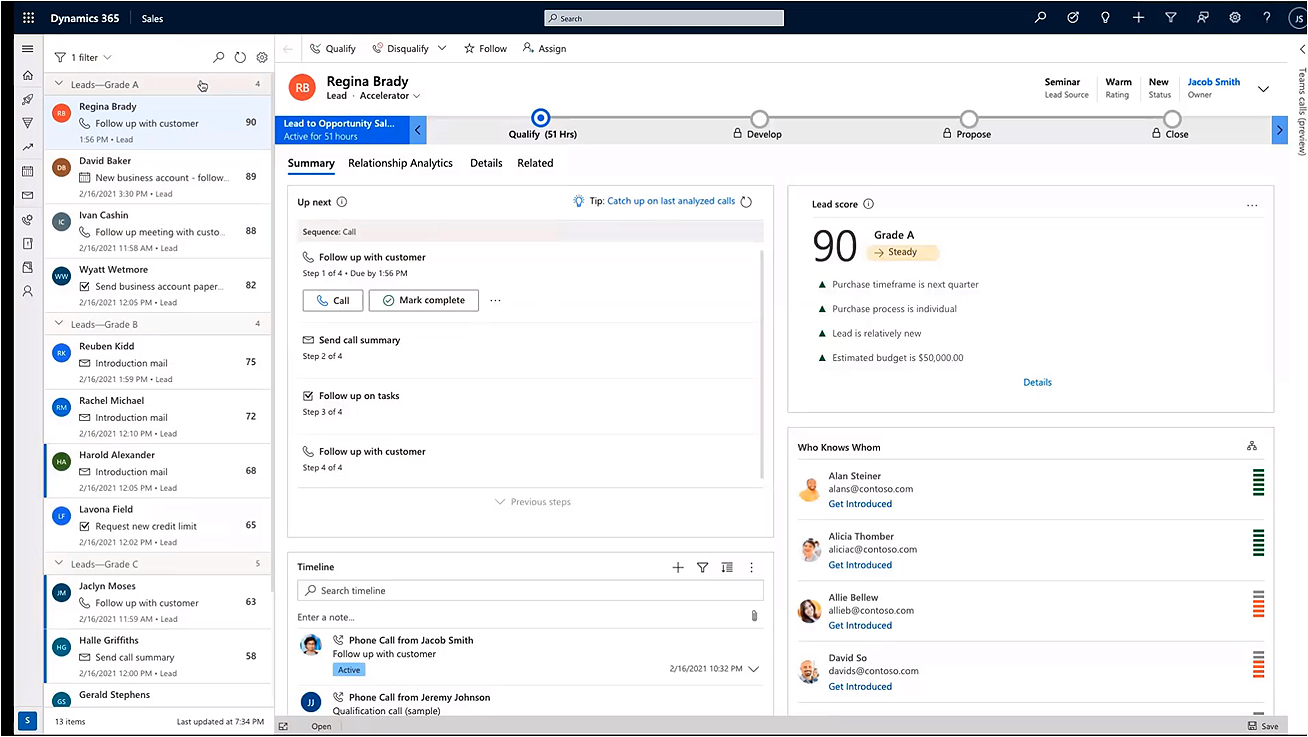The image size is (1308, 737).
Task: Open the Details tab
Action: pos(486,163)
